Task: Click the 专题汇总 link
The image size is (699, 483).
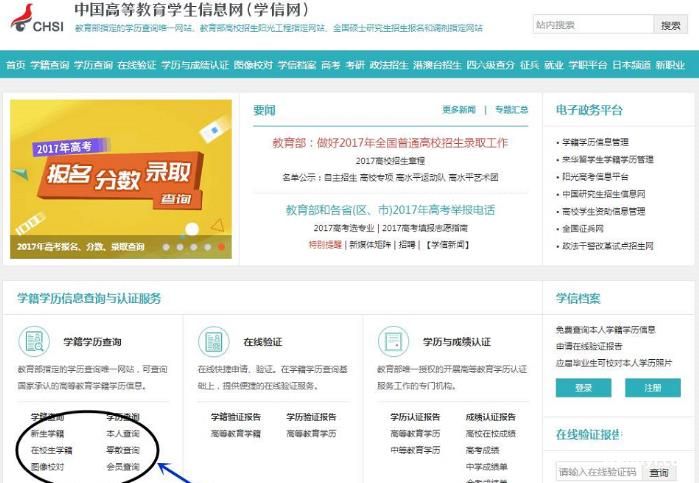Action: [x=511, y=110]
